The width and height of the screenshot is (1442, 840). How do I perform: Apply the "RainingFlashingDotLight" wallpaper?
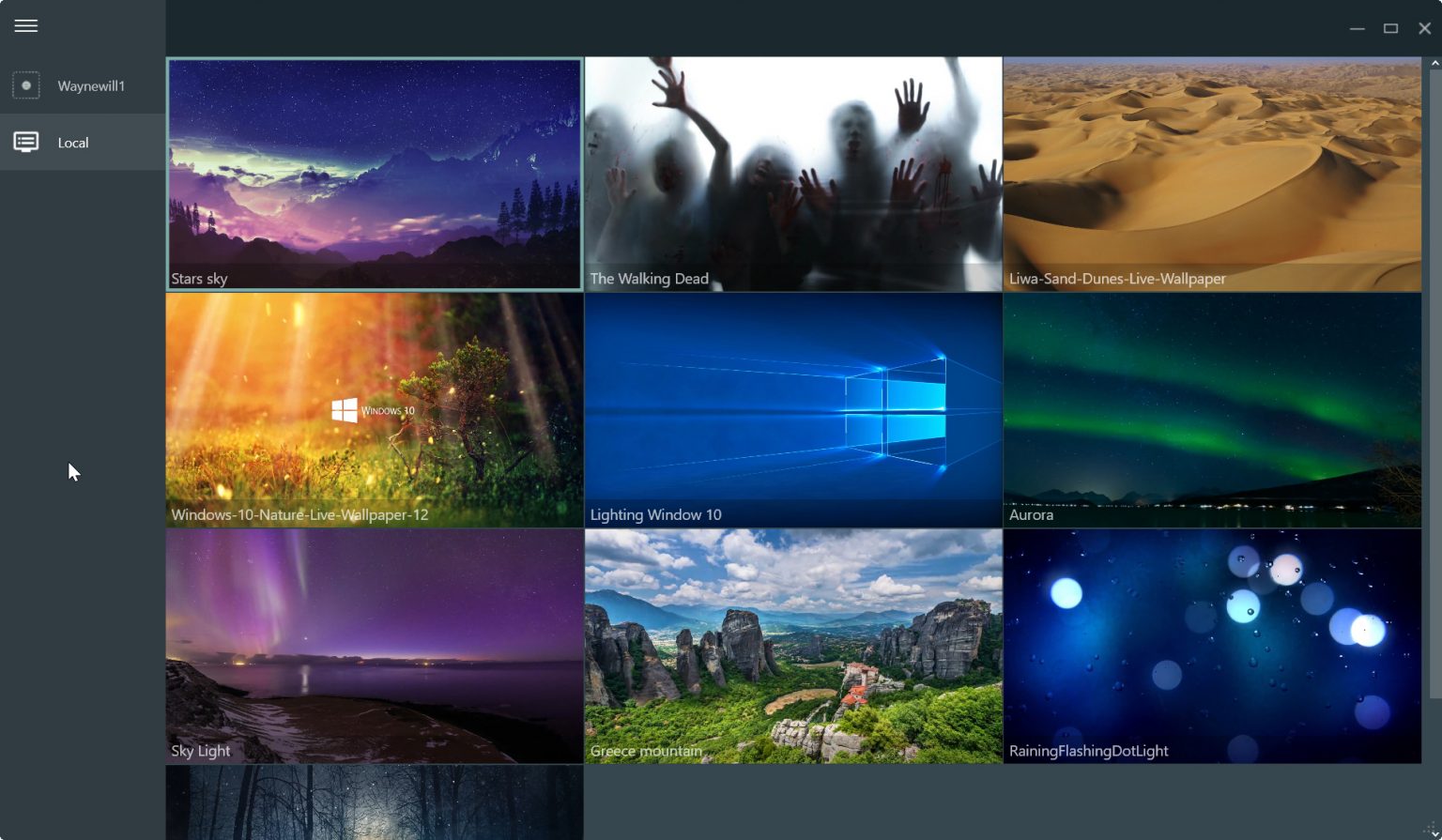tap(1212, 646)
